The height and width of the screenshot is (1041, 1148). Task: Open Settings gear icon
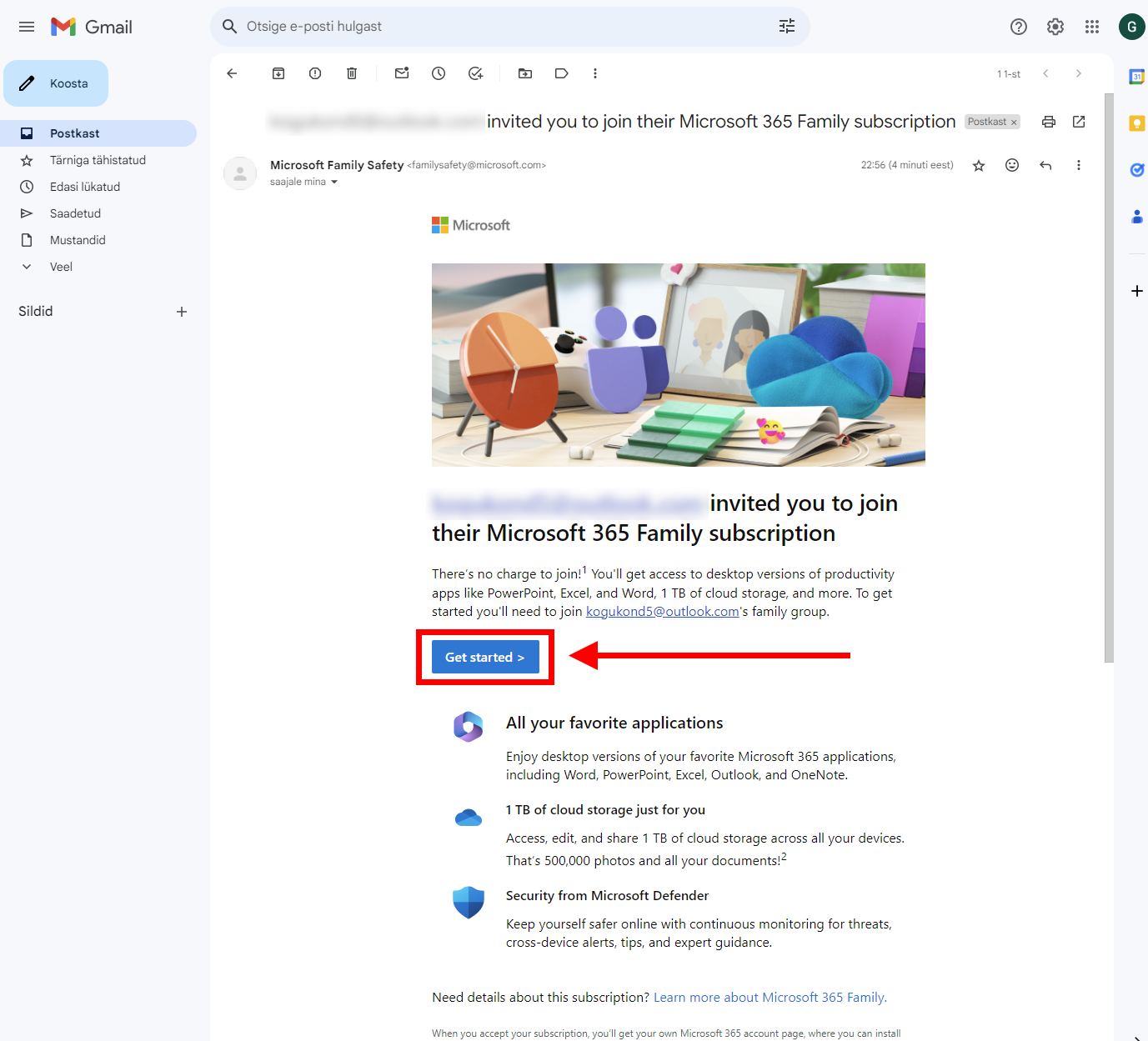coord(1055,27)
